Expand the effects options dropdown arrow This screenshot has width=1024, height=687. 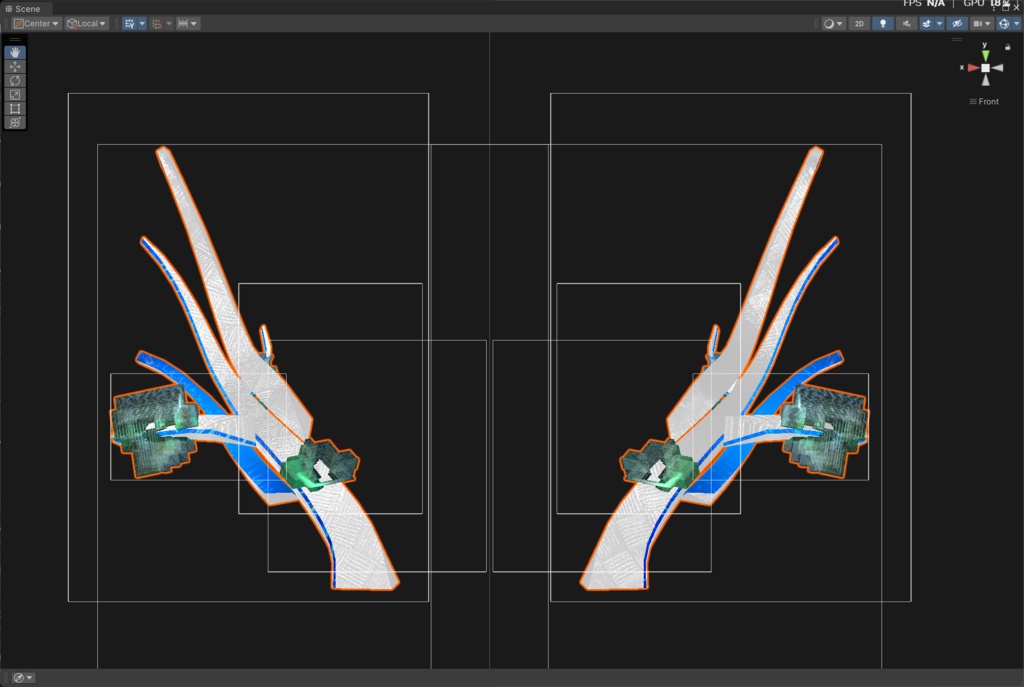coord(940,24)
